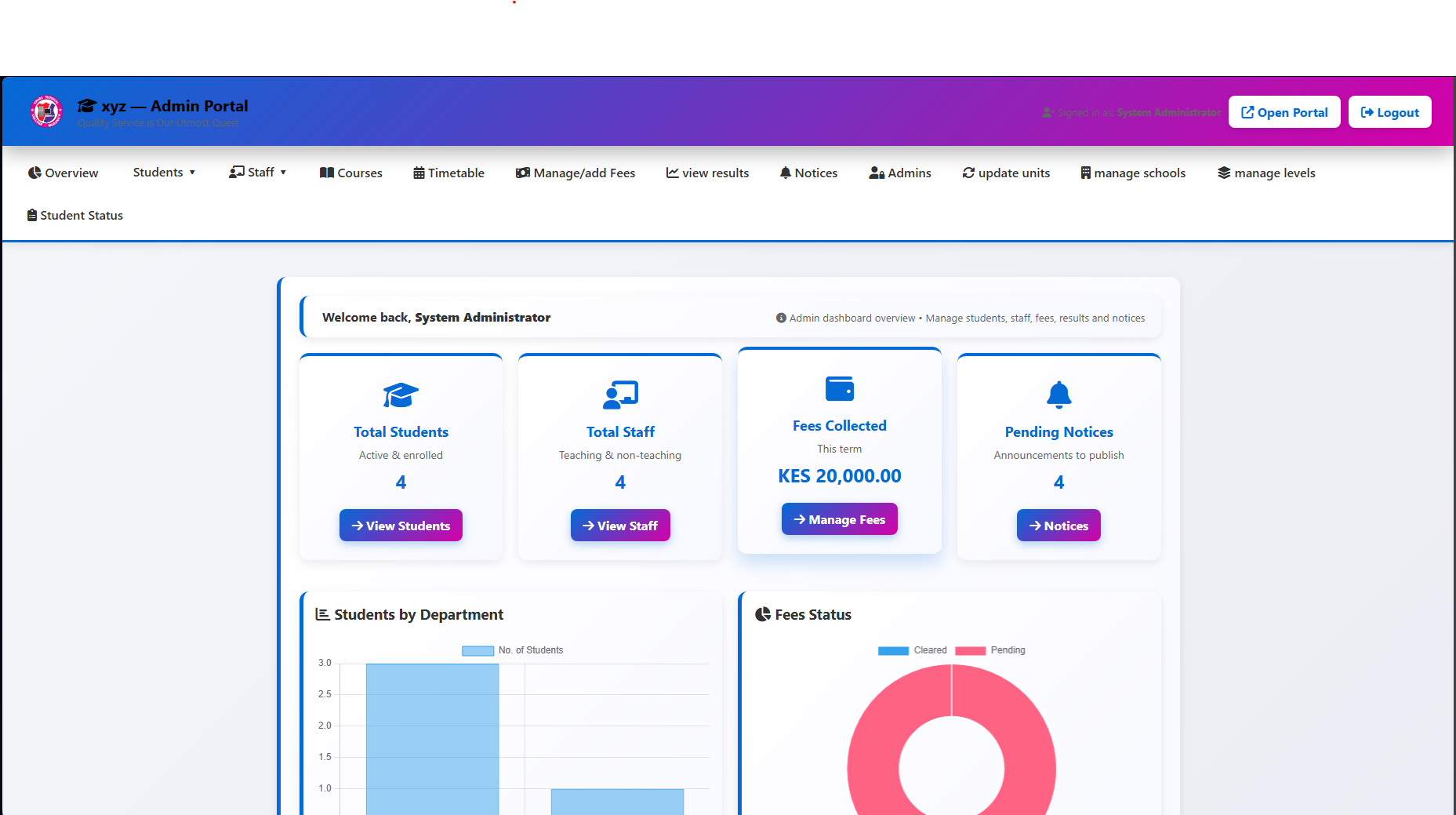Click the update units refresh icon
The image size is (1456, 815).
coord(969,173)
